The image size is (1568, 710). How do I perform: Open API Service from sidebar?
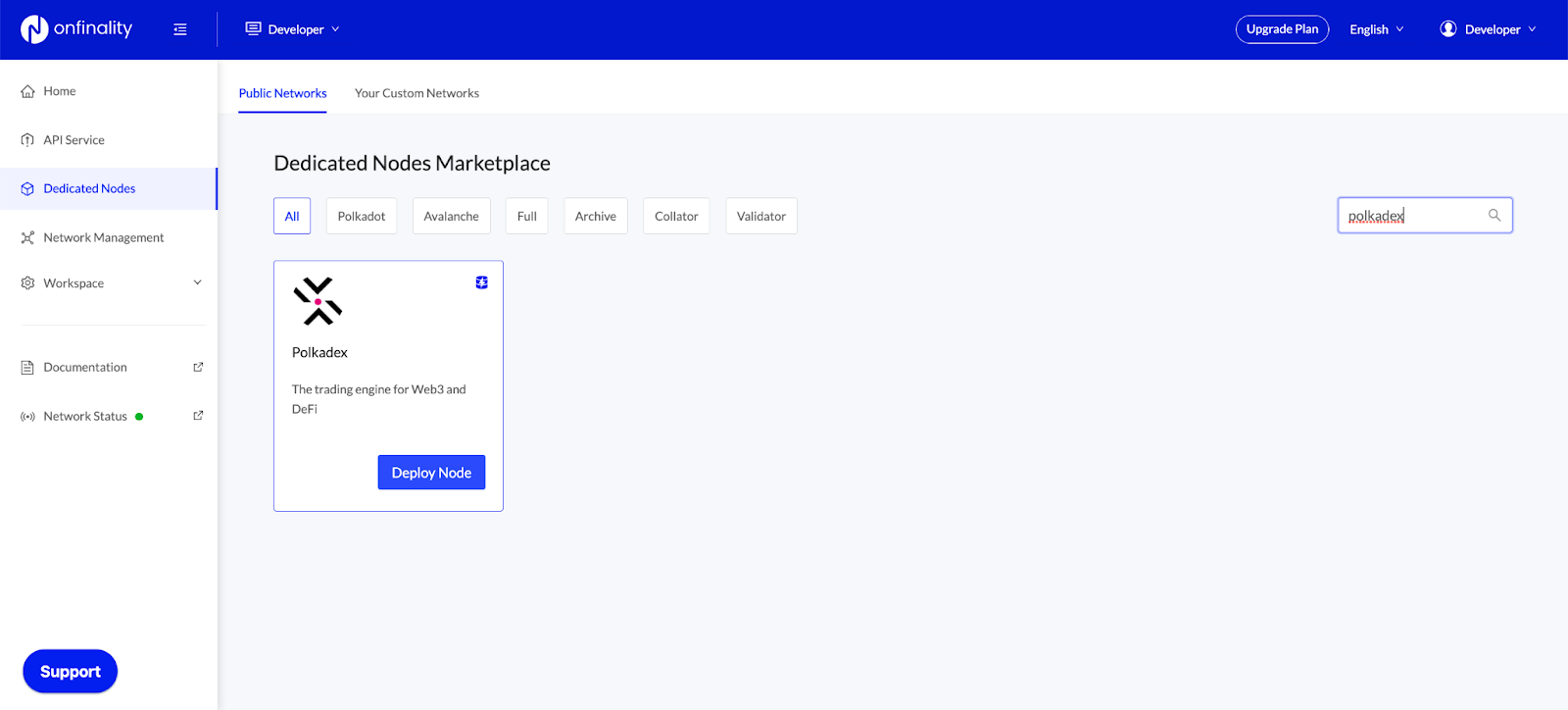[x=73, y=140]
